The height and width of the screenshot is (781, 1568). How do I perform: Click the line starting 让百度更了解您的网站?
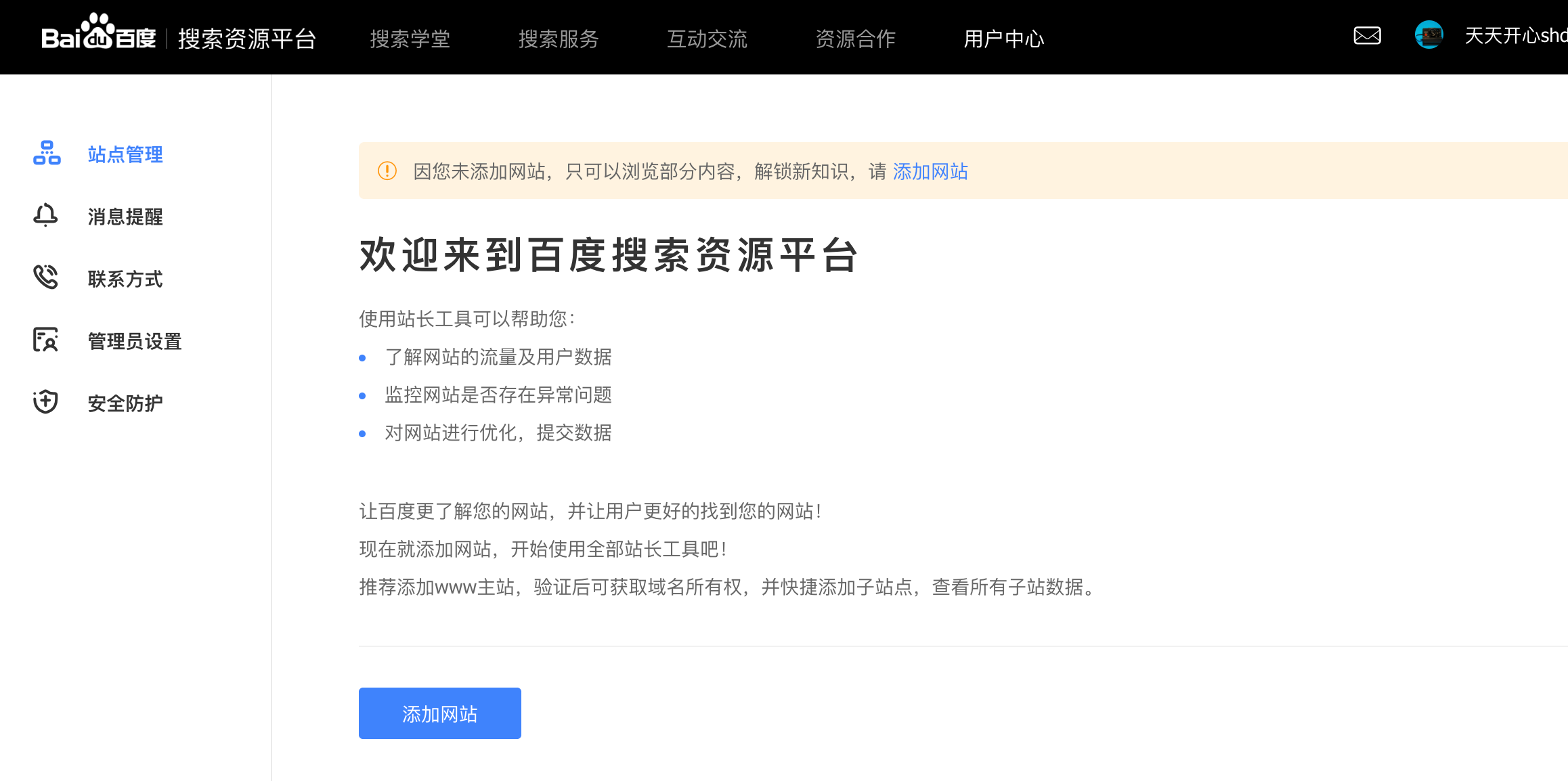pyautogui.click(x=591, y=511)
